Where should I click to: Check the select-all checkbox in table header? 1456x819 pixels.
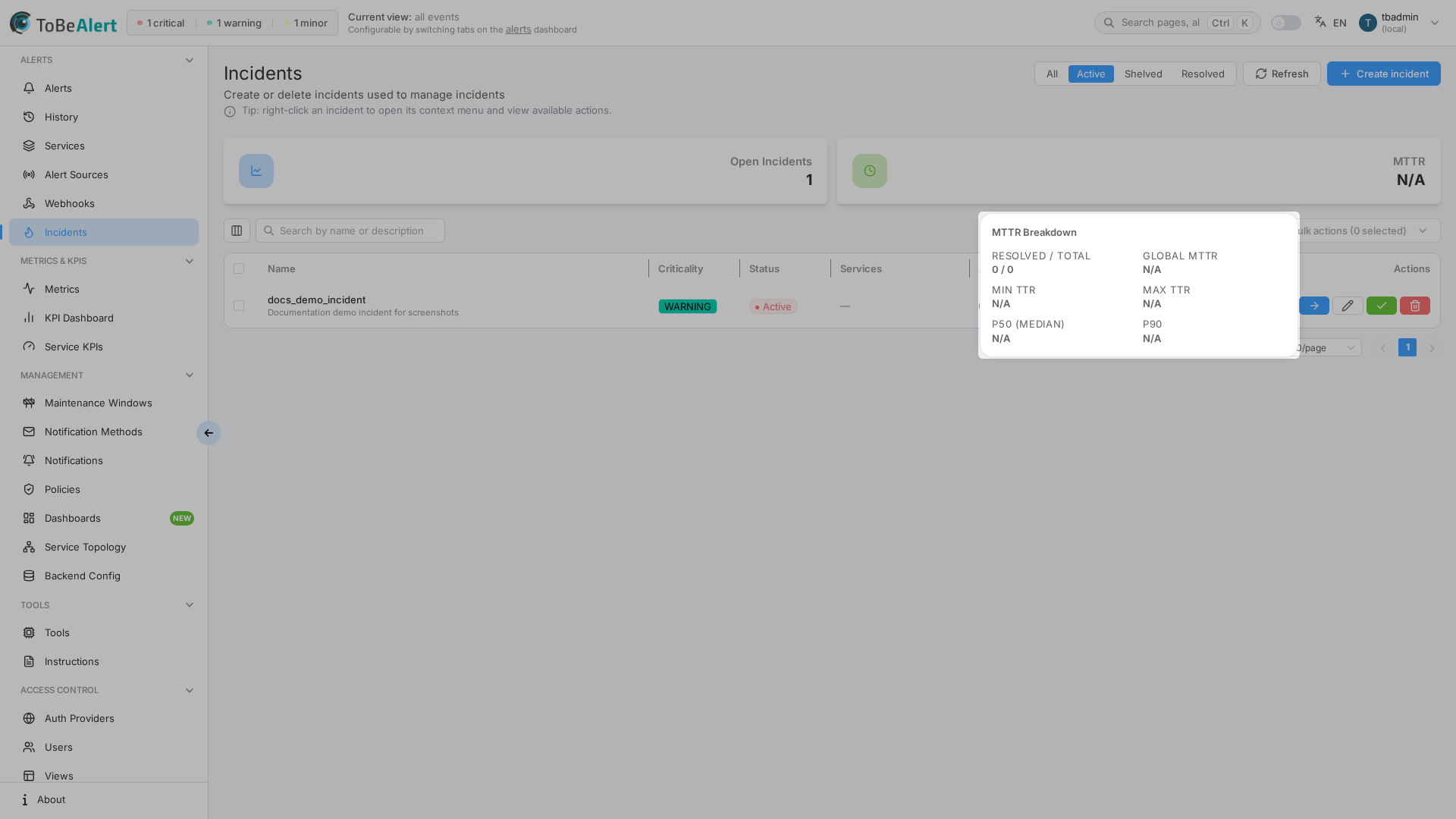(x=239, y=268)
